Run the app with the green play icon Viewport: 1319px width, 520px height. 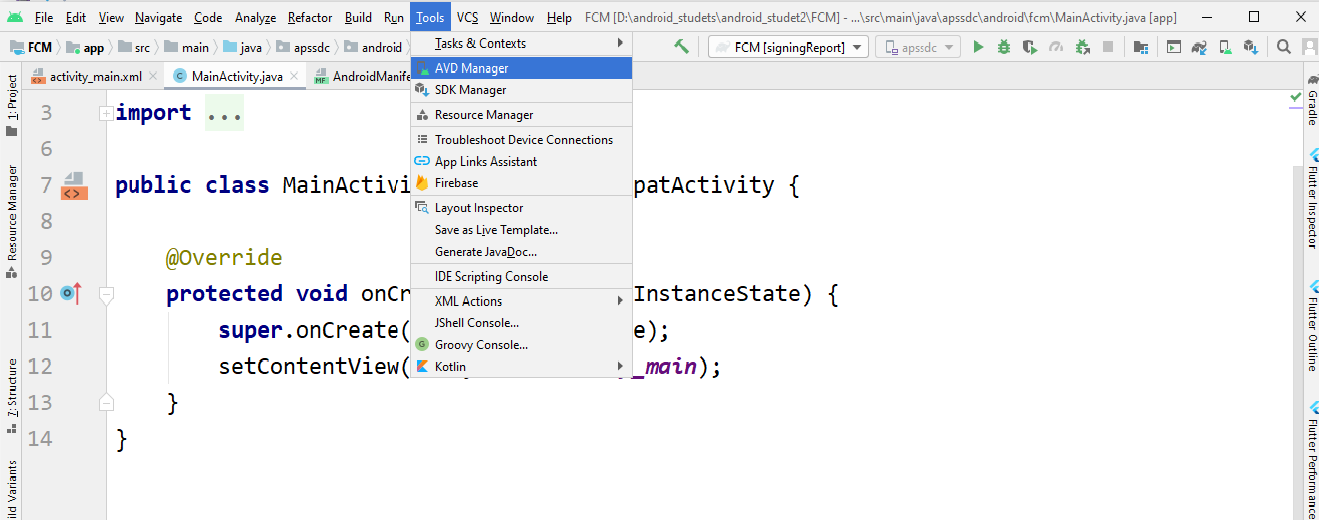click(x=978, y=47)
